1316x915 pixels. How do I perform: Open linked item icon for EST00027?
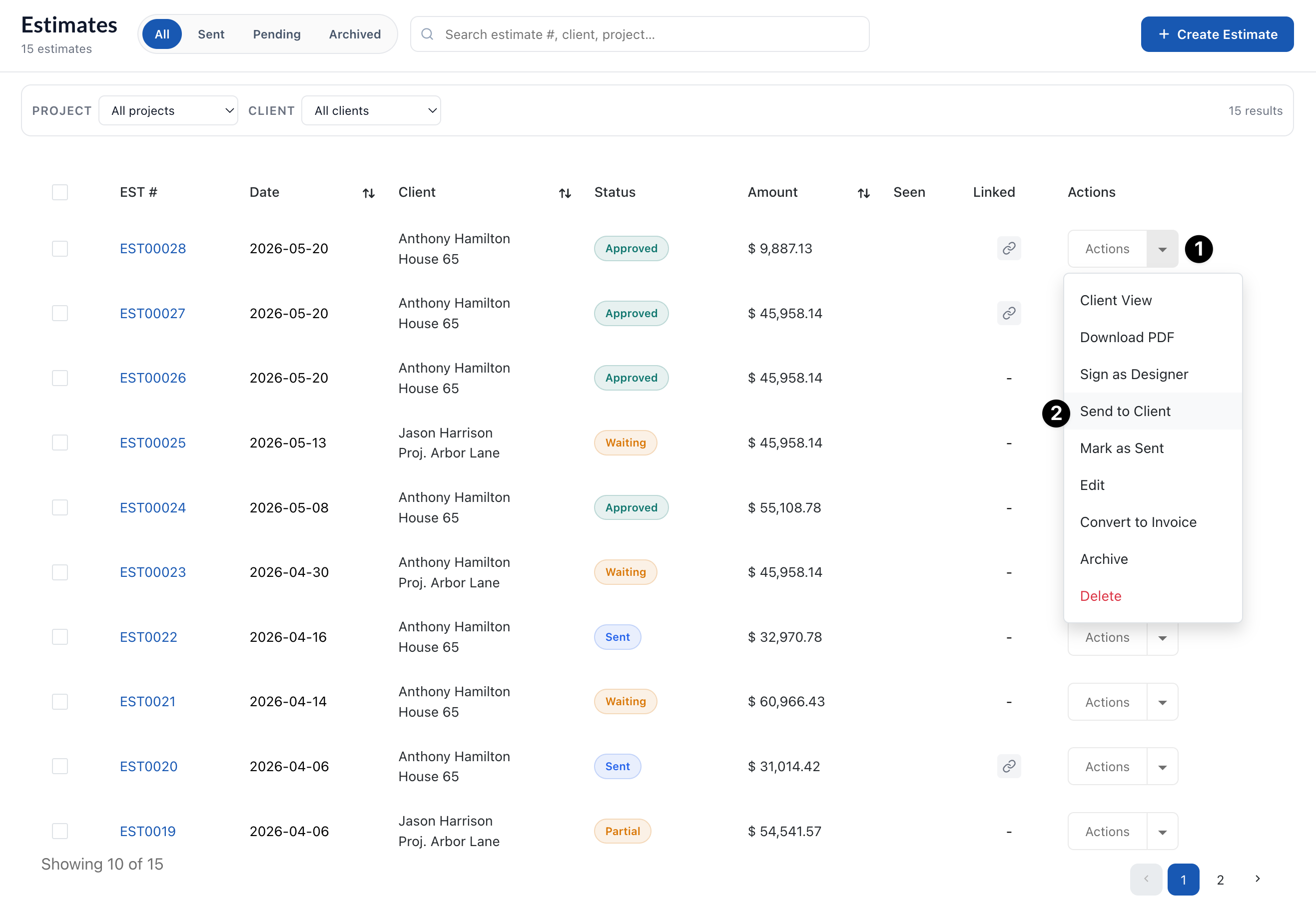(1009, 313)
